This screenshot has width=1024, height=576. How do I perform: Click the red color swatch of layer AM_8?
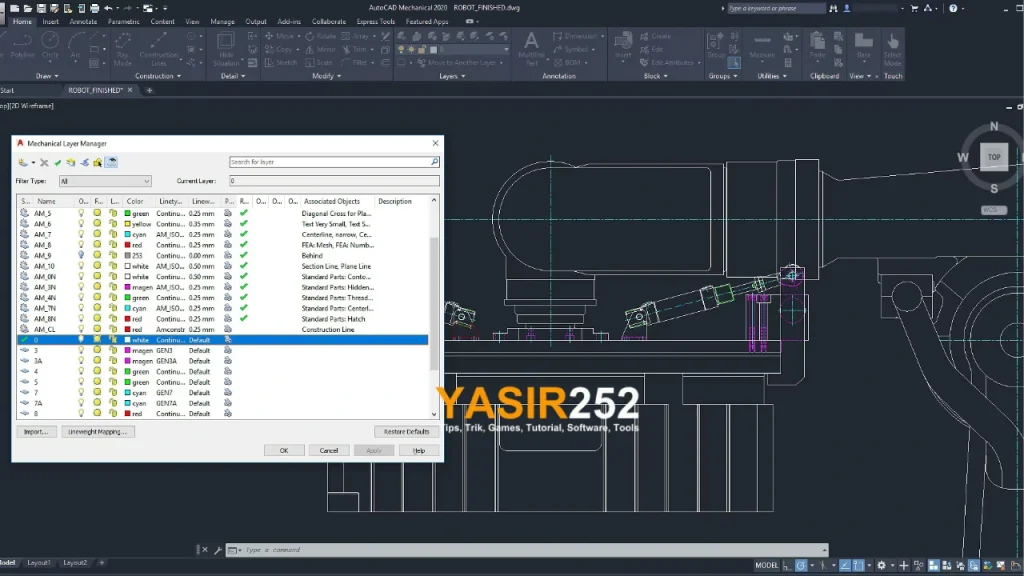tap(128, 245)
